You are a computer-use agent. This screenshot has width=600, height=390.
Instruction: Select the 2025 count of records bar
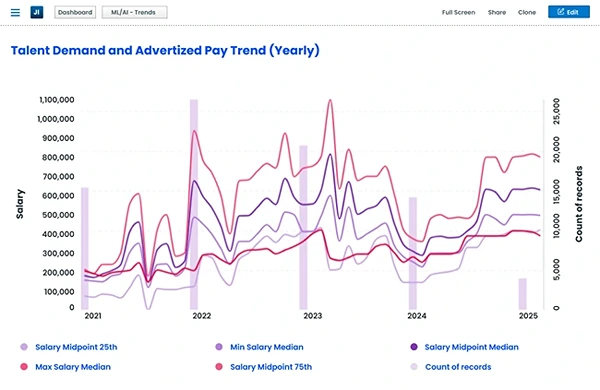522,294
